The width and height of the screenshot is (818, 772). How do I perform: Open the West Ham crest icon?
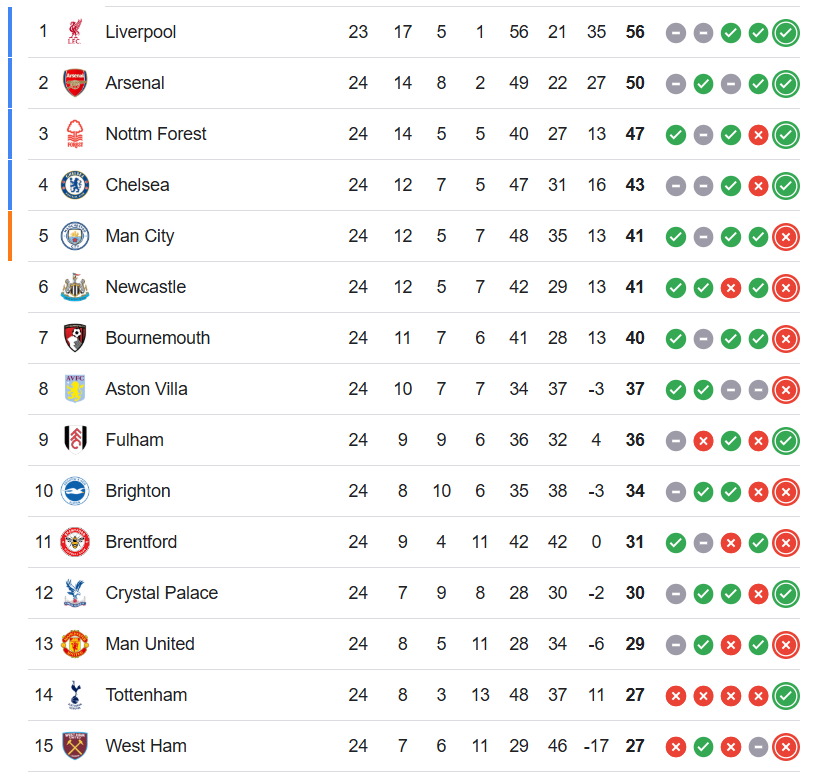[75, 746]
